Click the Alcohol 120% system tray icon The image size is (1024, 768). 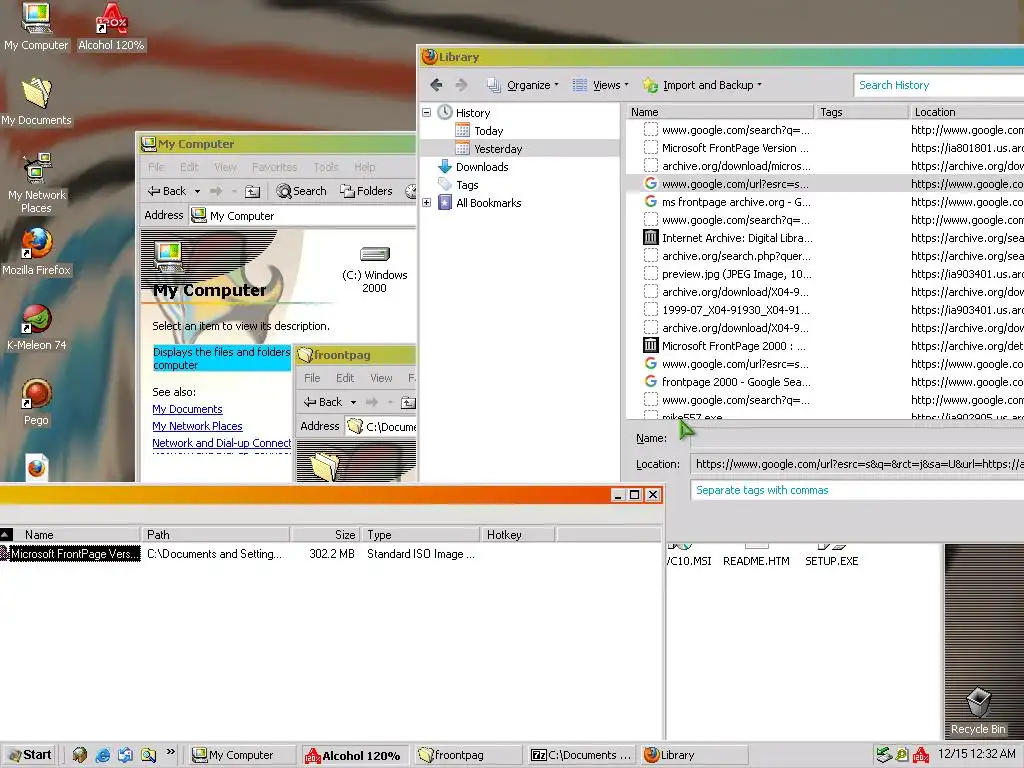(x=921, y=755)
